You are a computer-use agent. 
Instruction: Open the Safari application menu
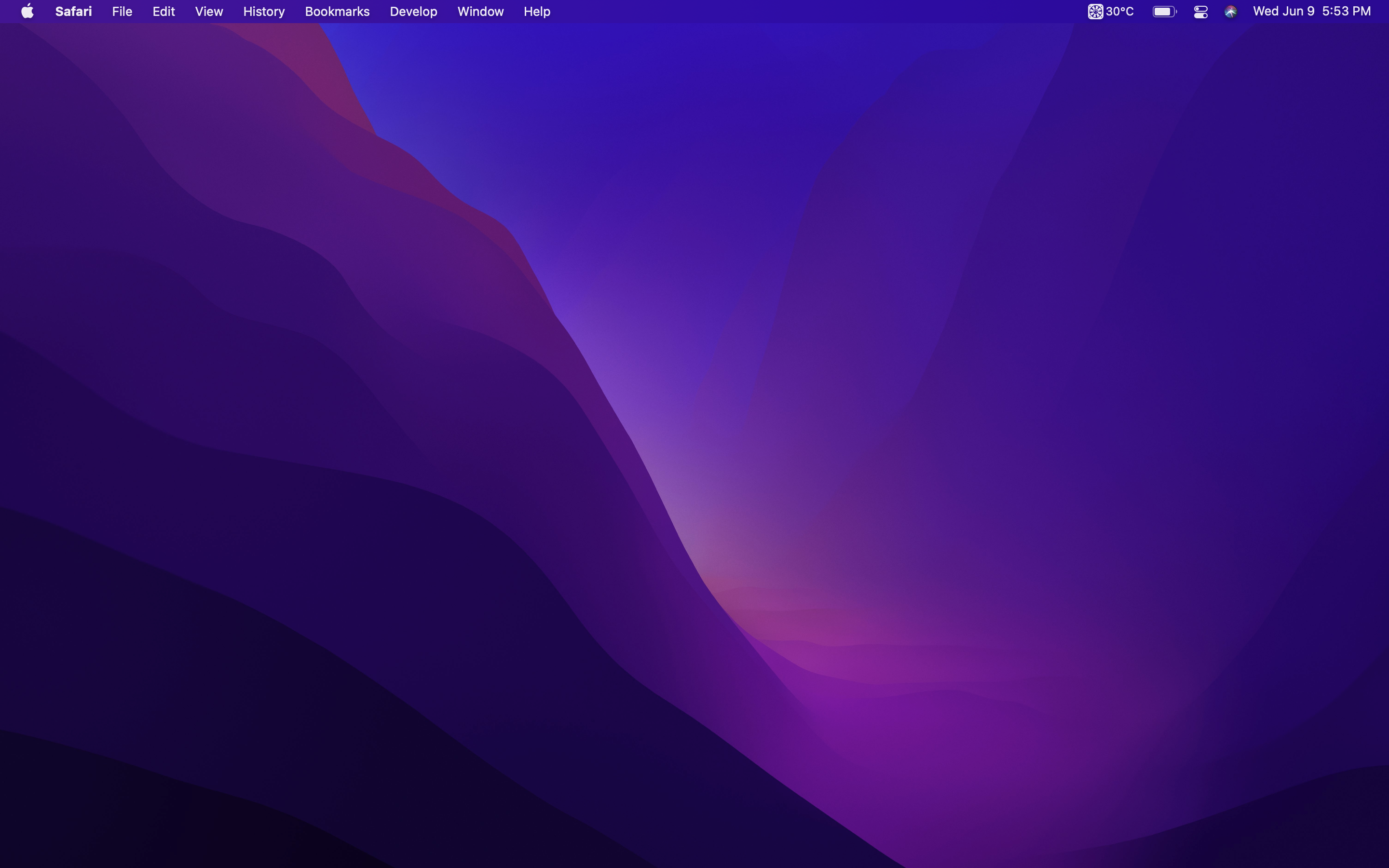point(73,12)
